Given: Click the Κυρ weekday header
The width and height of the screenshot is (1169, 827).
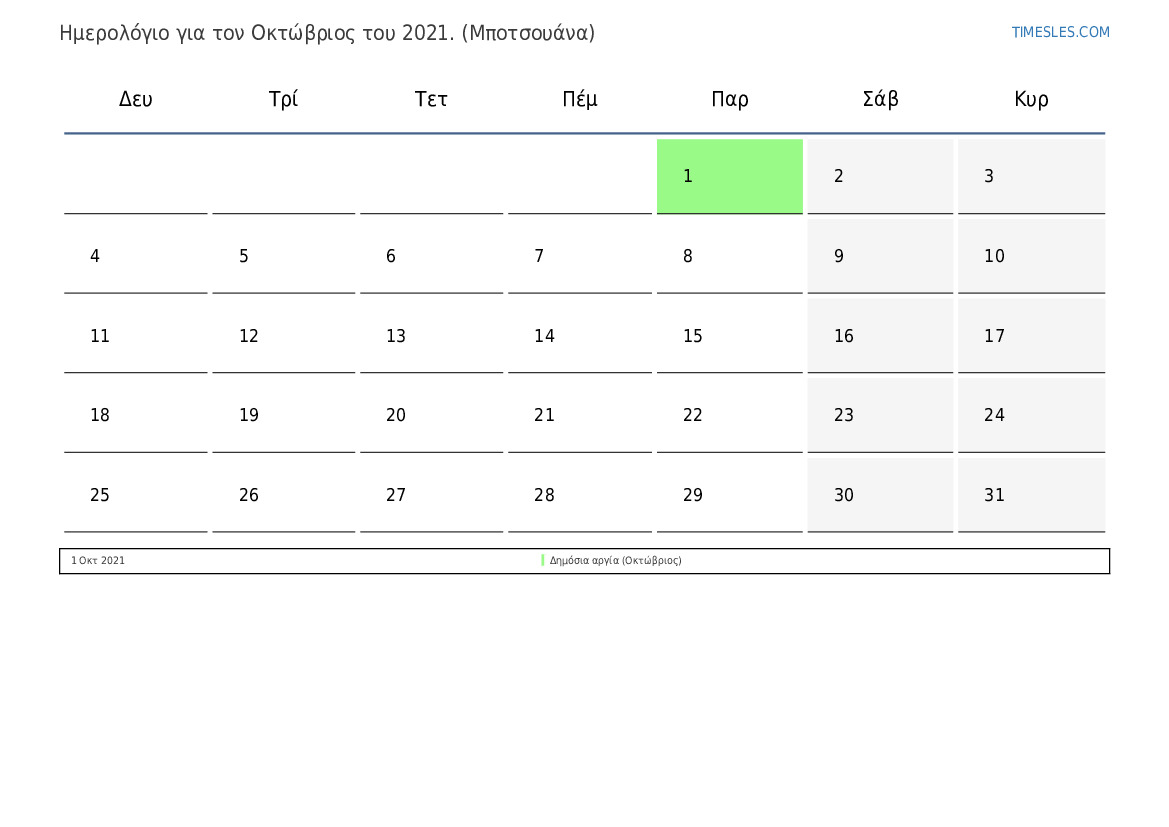Looking at the screenshot, I should 1031,99.
